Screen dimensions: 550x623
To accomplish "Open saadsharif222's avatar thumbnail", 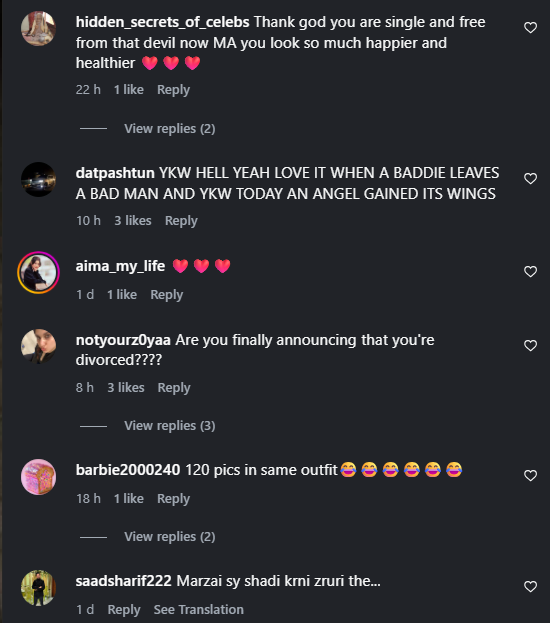I will 39,588.
